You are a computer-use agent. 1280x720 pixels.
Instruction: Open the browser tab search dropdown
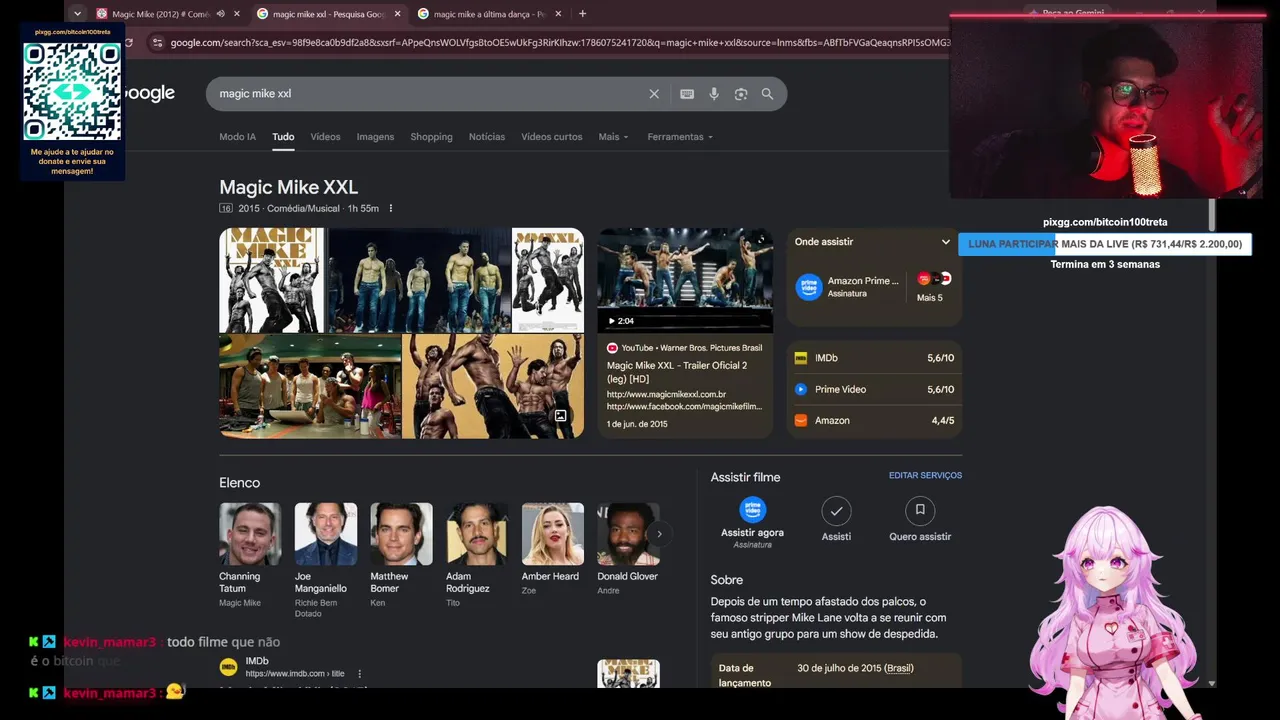(x=77, y=14)
